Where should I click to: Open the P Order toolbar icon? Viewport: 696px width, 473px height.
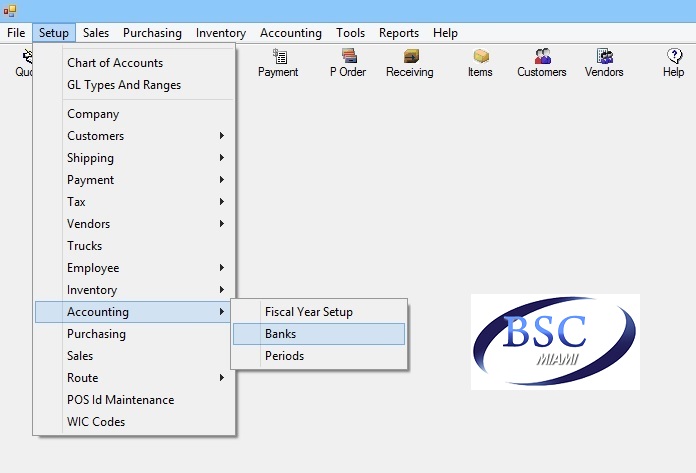coord(348,63)
